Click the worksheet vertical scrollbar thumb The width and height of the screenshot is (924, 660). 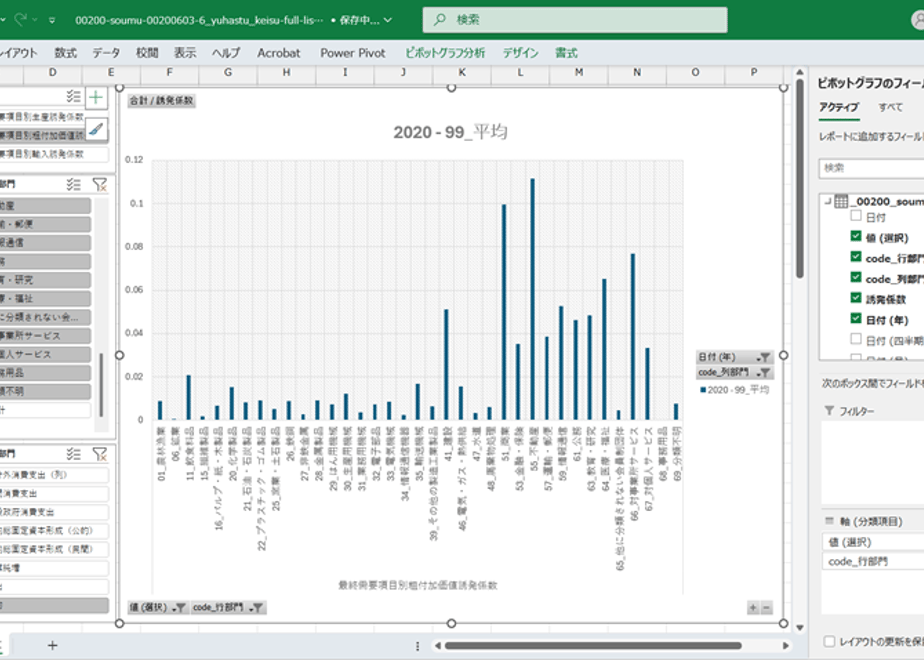point(800,178)
